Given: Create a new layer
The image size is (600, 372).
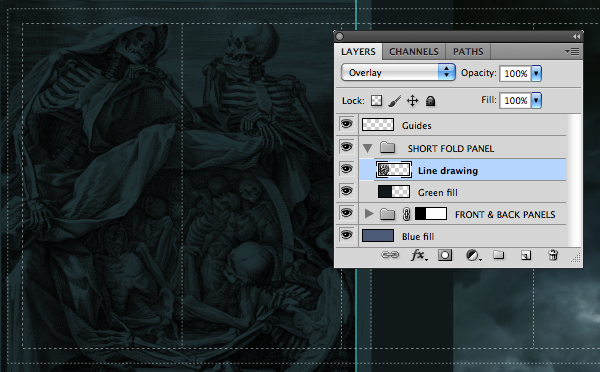Looking at the screenshot, I should (526, 255).
